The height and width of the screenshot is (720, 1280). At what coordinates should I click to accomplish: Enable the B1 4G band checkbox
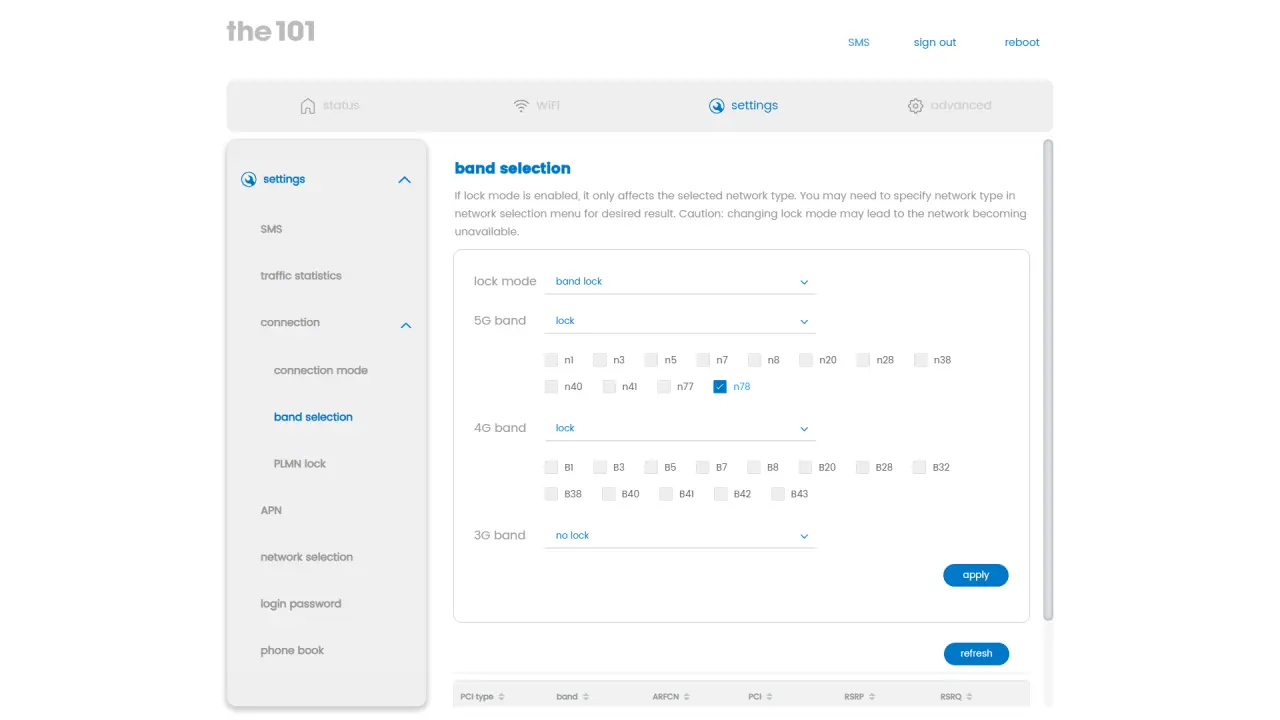551,467
